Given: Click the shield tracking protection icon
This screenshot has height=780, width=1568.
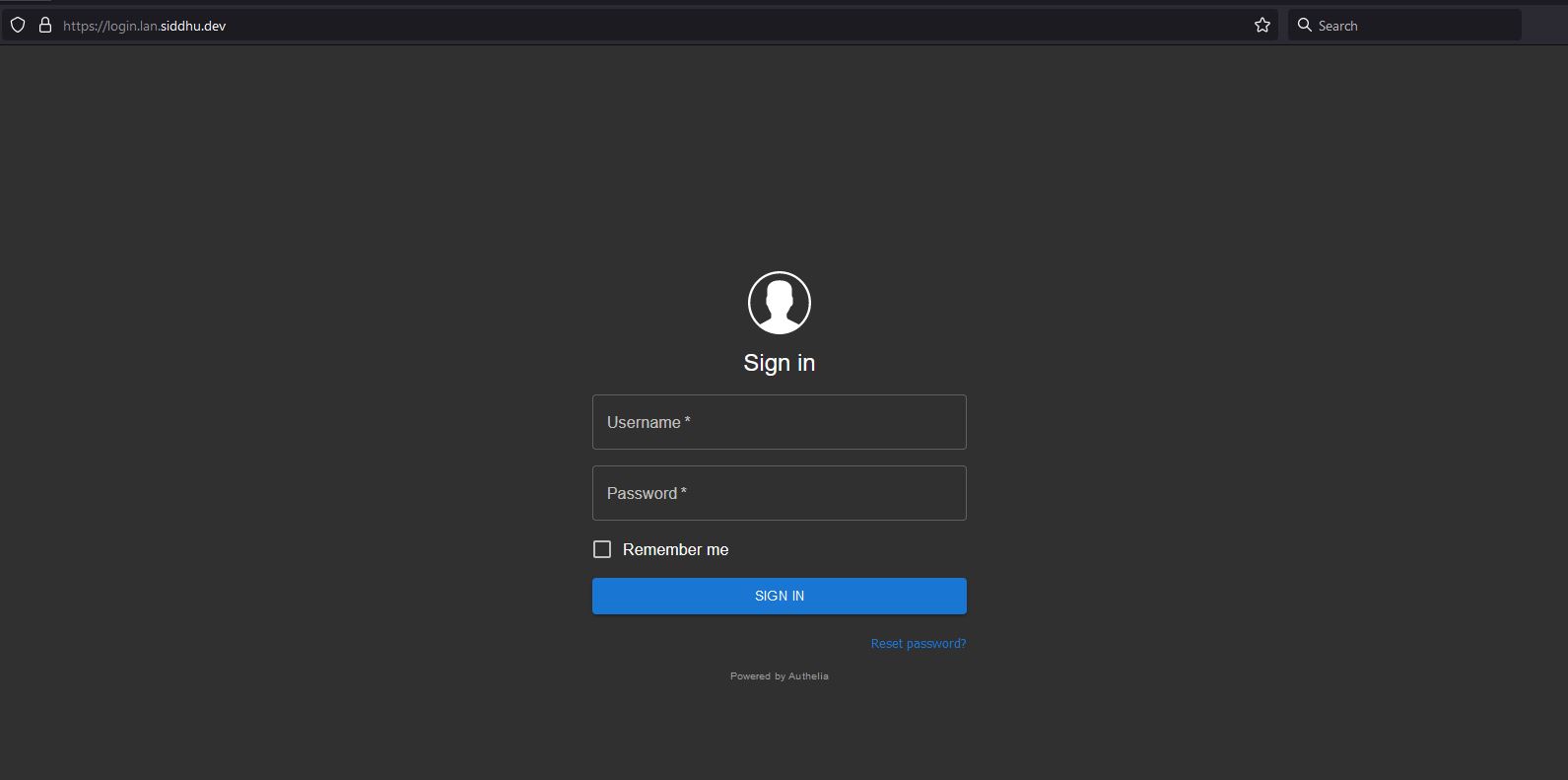Looking at the screenshot, I should 18,26.
